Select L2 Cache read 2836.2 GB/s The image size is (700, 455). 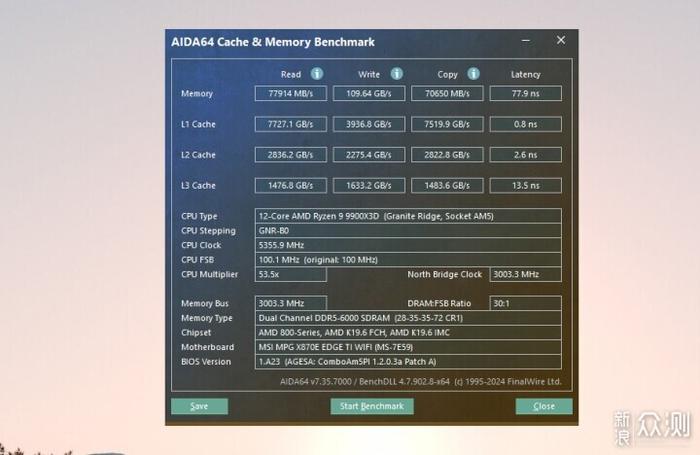pyautogui.click(x=291, y=155)
